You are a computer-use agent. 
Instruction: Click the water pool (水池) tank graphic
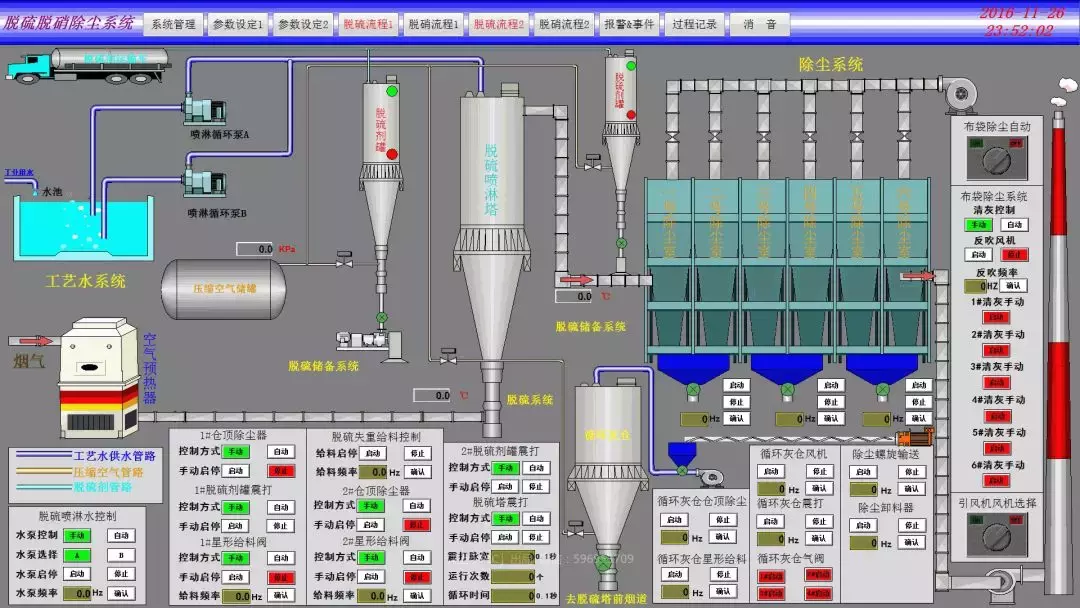click(x=83, y=229)
